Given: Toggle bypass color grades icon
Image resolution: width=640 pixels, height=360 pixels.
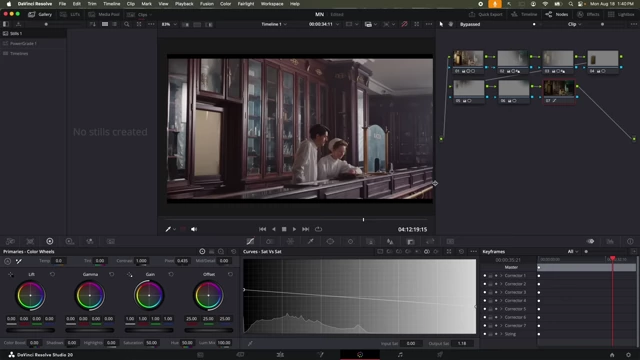Looking at the screenshot, I should point(404,24).
